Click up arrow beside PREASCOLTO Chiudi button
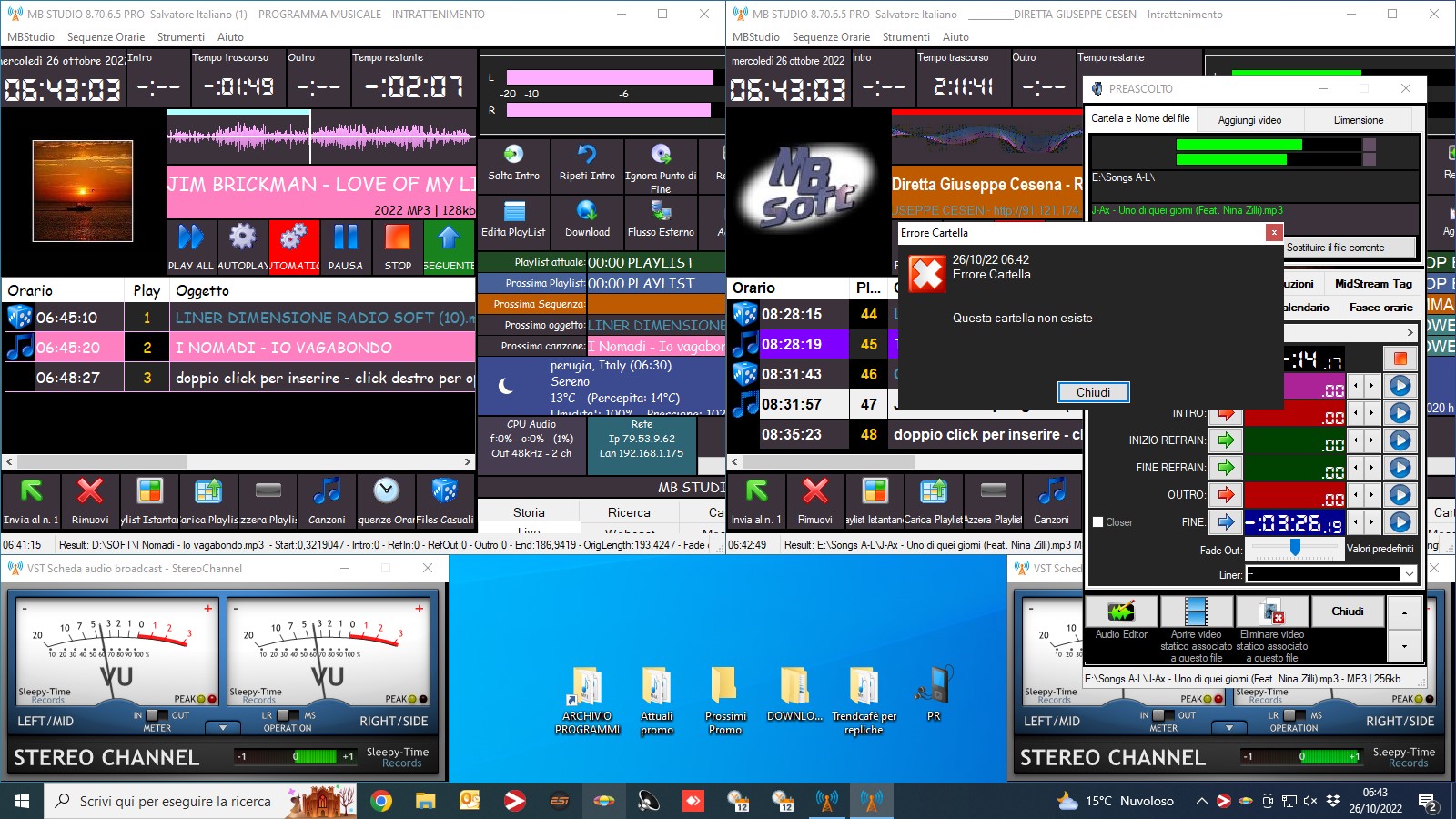This screenshot has width=1456, height=819. (x=1404, y=612)
